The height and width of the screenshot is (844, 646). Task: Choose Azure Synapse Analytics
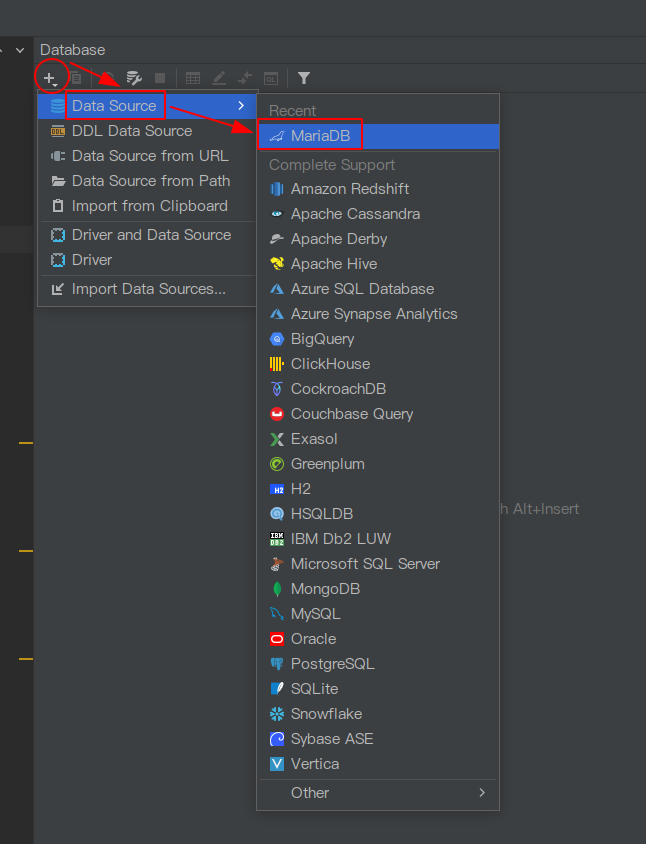378,314
